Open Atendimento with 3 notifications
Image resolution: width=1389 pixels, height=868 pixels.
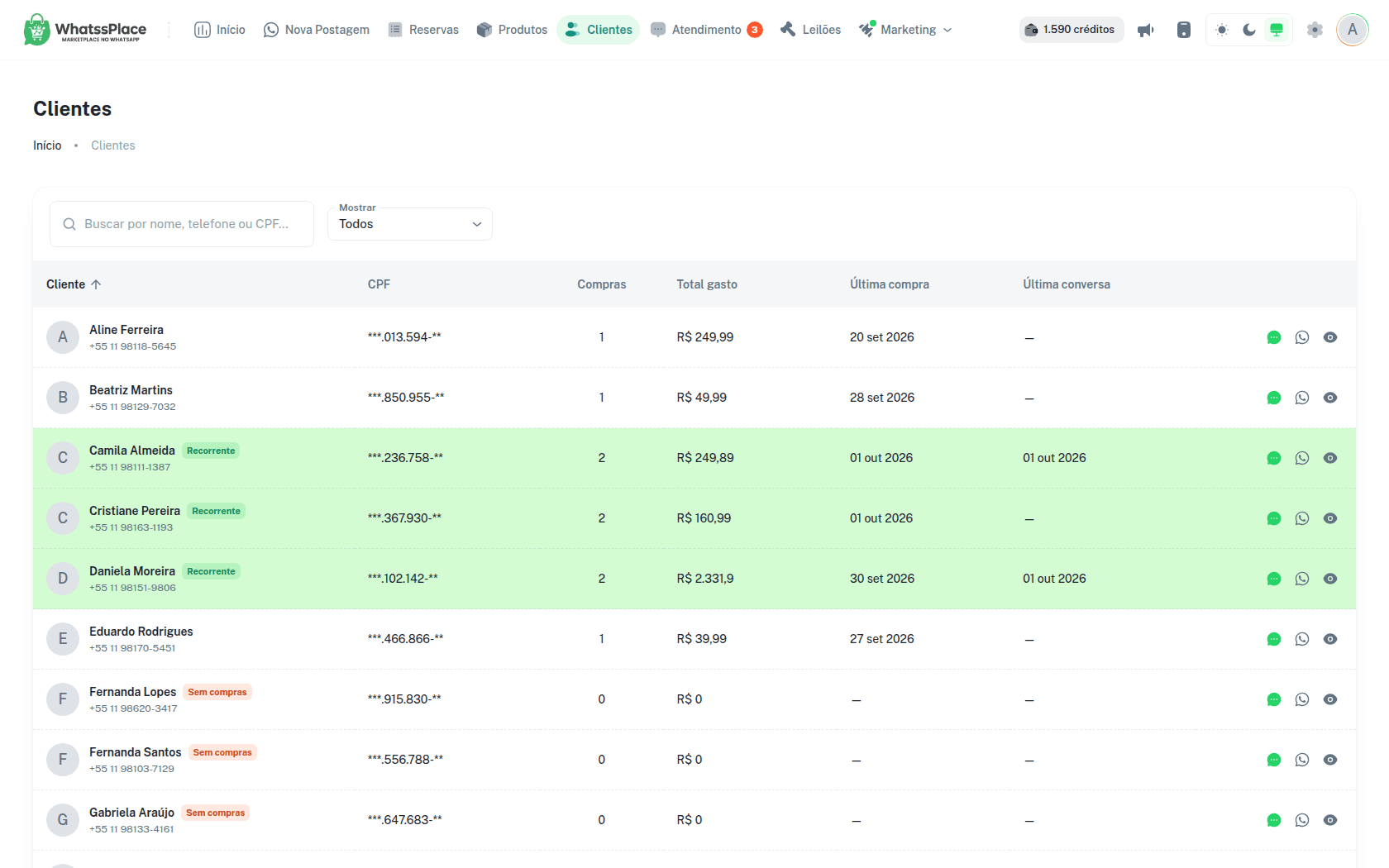pos(706,30)
